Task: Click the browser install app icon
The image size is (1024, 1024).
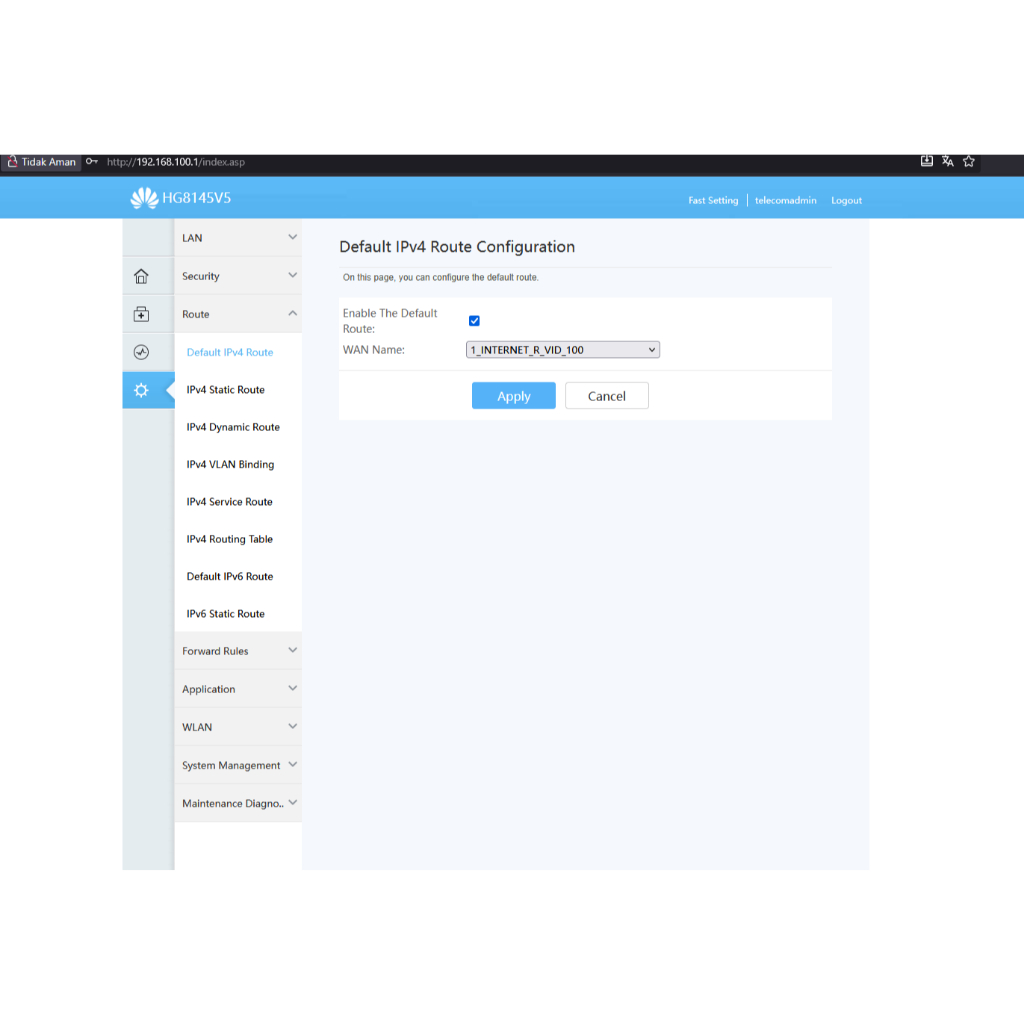Action: [927, 161]
